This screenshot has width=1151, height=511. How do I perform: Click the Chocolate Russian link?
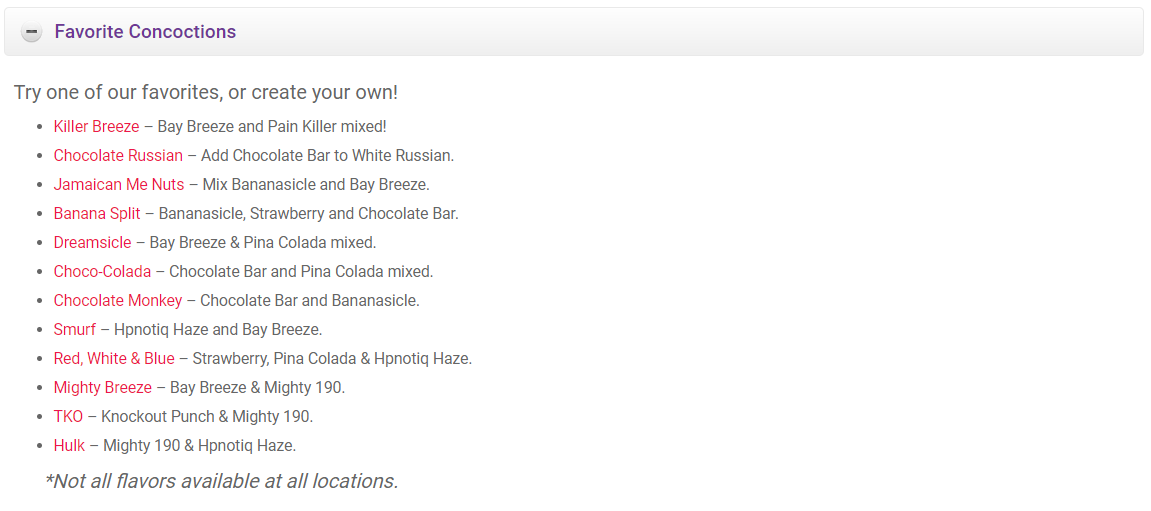[x=118, y=156]
